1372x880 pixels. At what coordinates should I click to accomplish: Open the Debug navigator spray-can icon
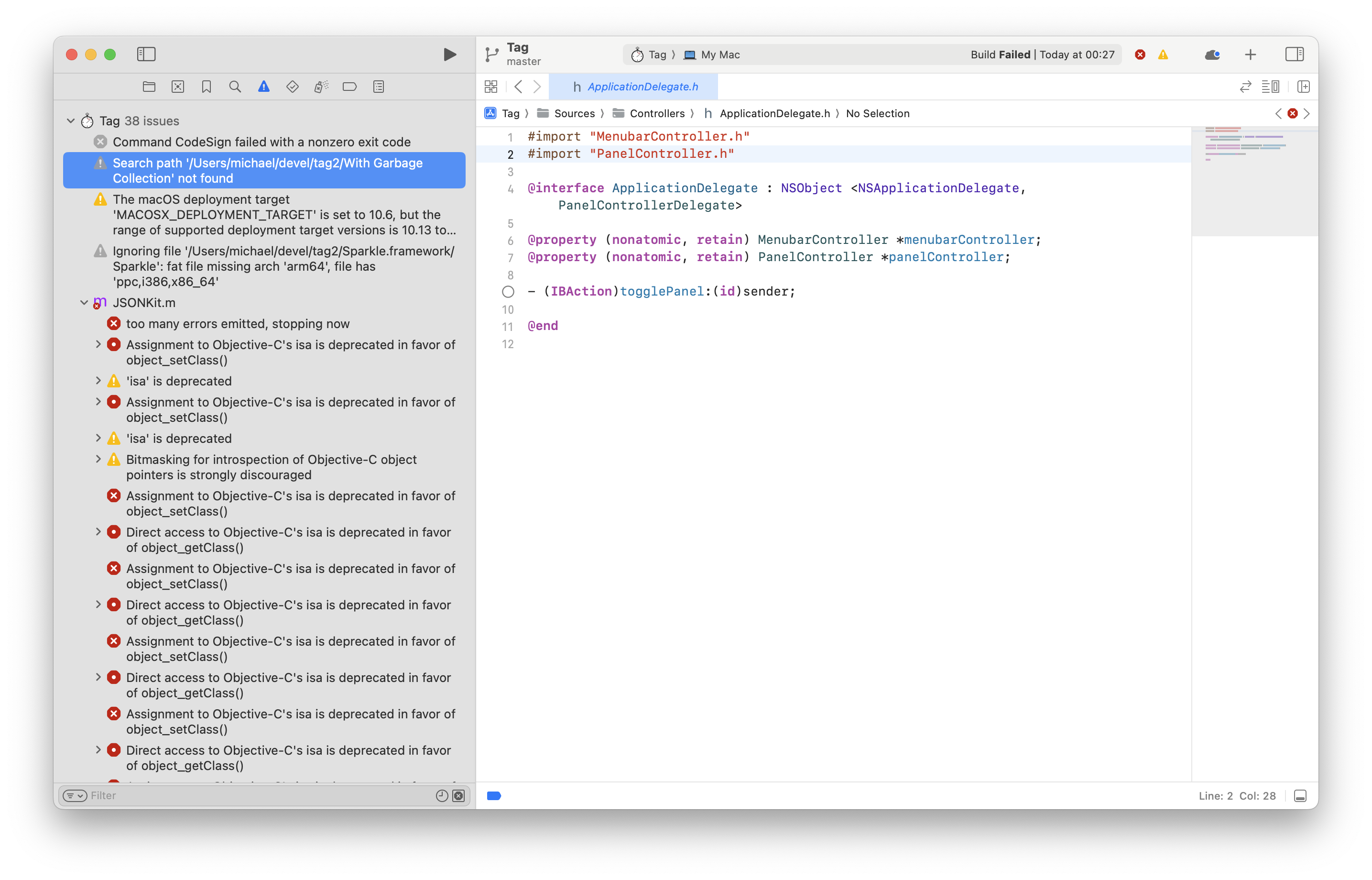click(321, 86)
